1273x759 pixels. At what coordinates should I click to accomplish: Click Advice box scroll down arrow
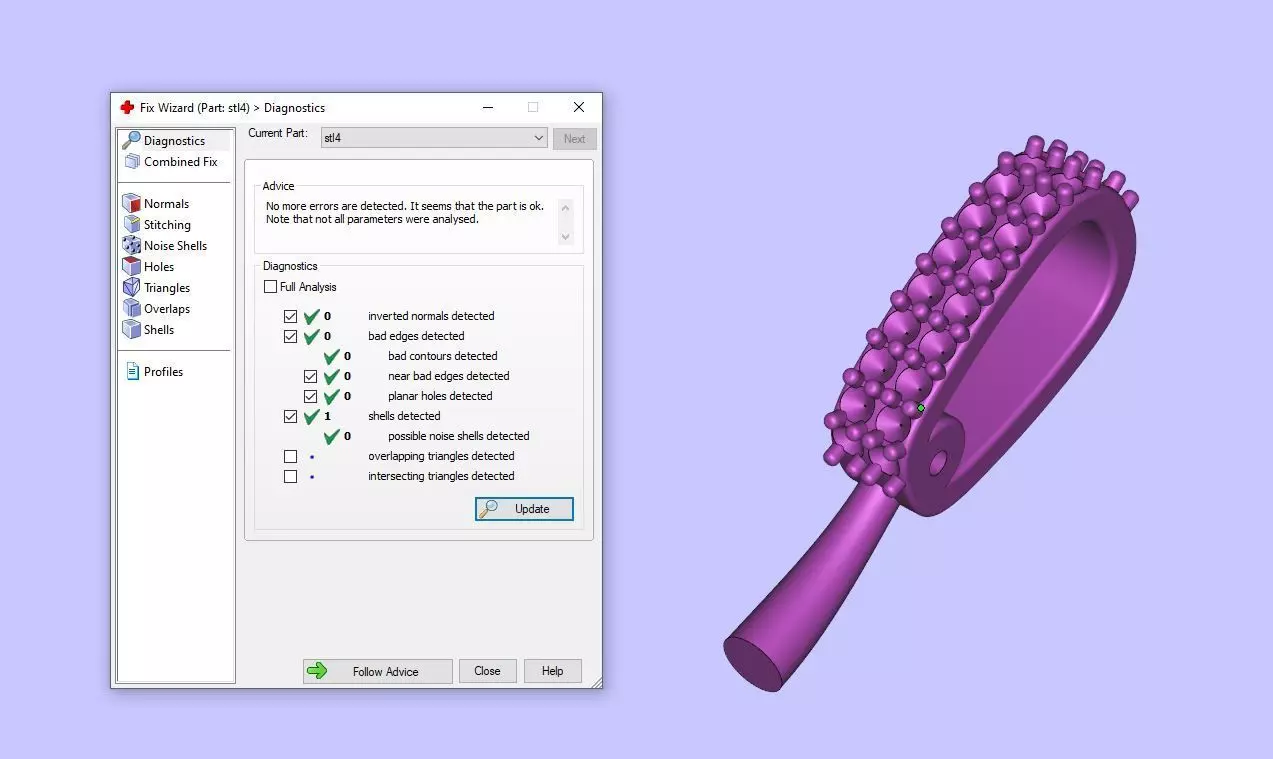[x=566, y=237]
